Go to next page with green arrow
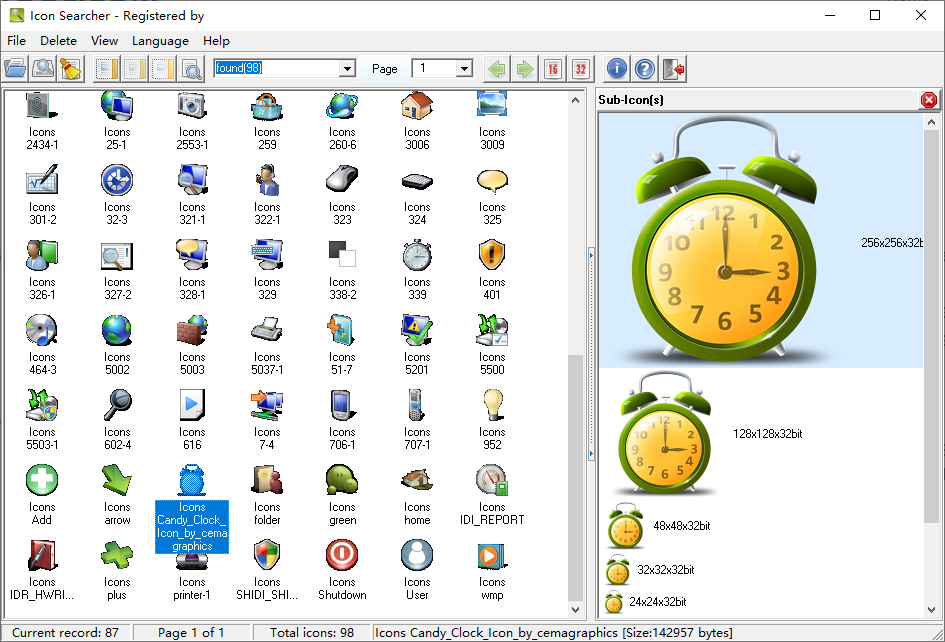 [x=525, y=68]
